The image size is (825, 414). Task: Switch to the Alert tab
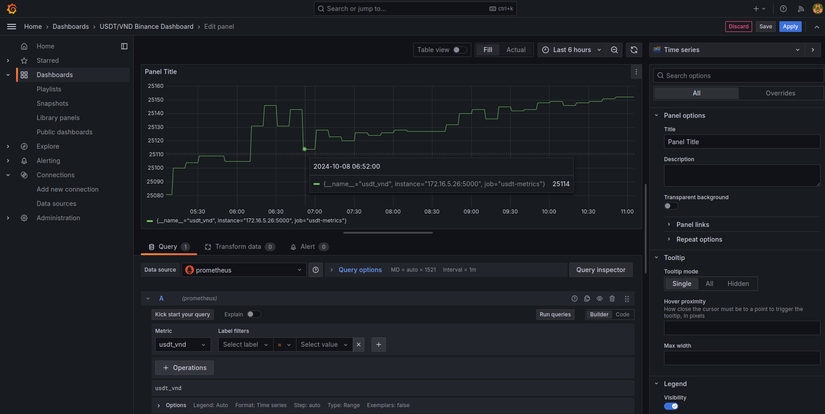click(309, 247)
